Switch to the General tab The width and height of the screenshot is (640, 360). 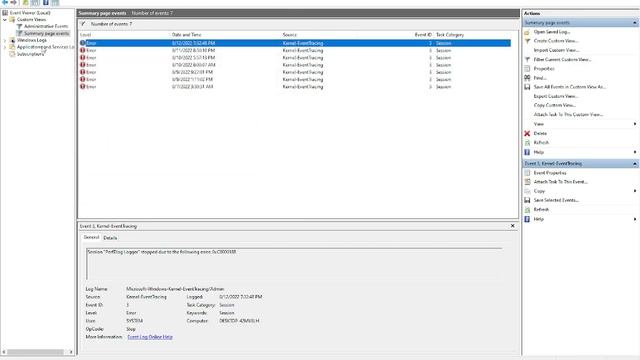[91, 238]
